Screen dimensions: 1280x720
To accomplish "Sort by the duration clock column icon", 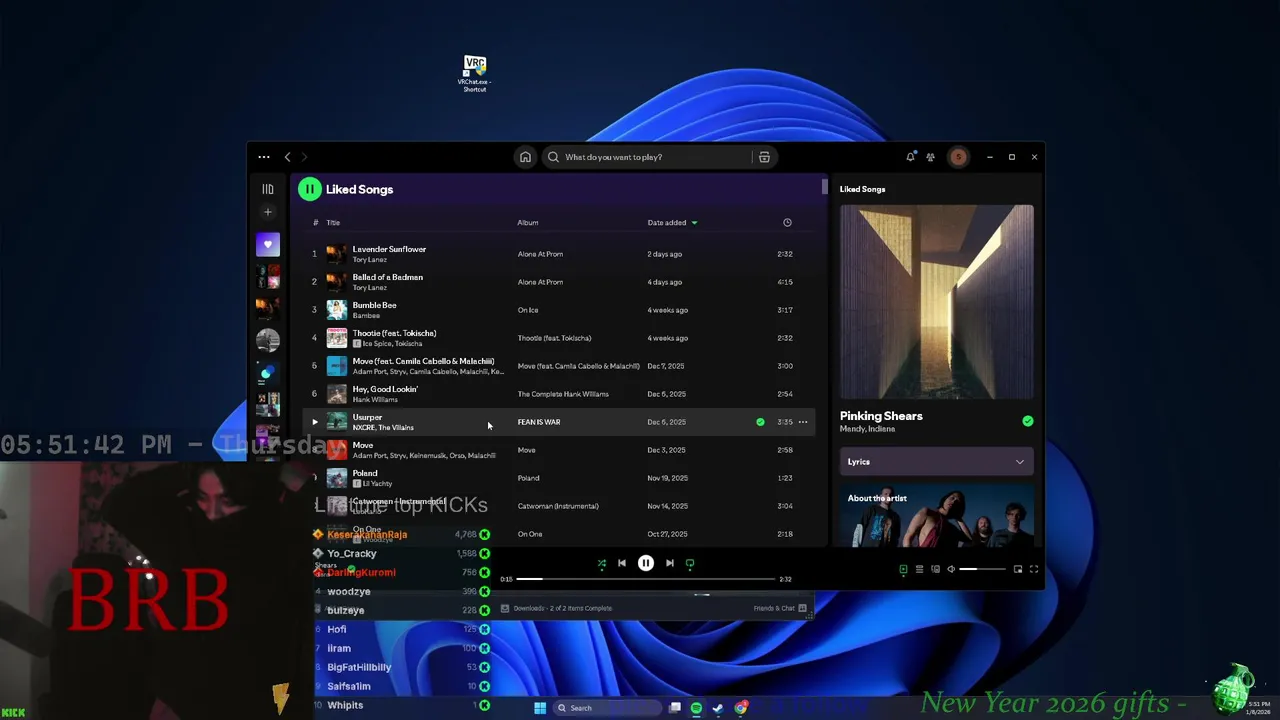I will [787, 222].
